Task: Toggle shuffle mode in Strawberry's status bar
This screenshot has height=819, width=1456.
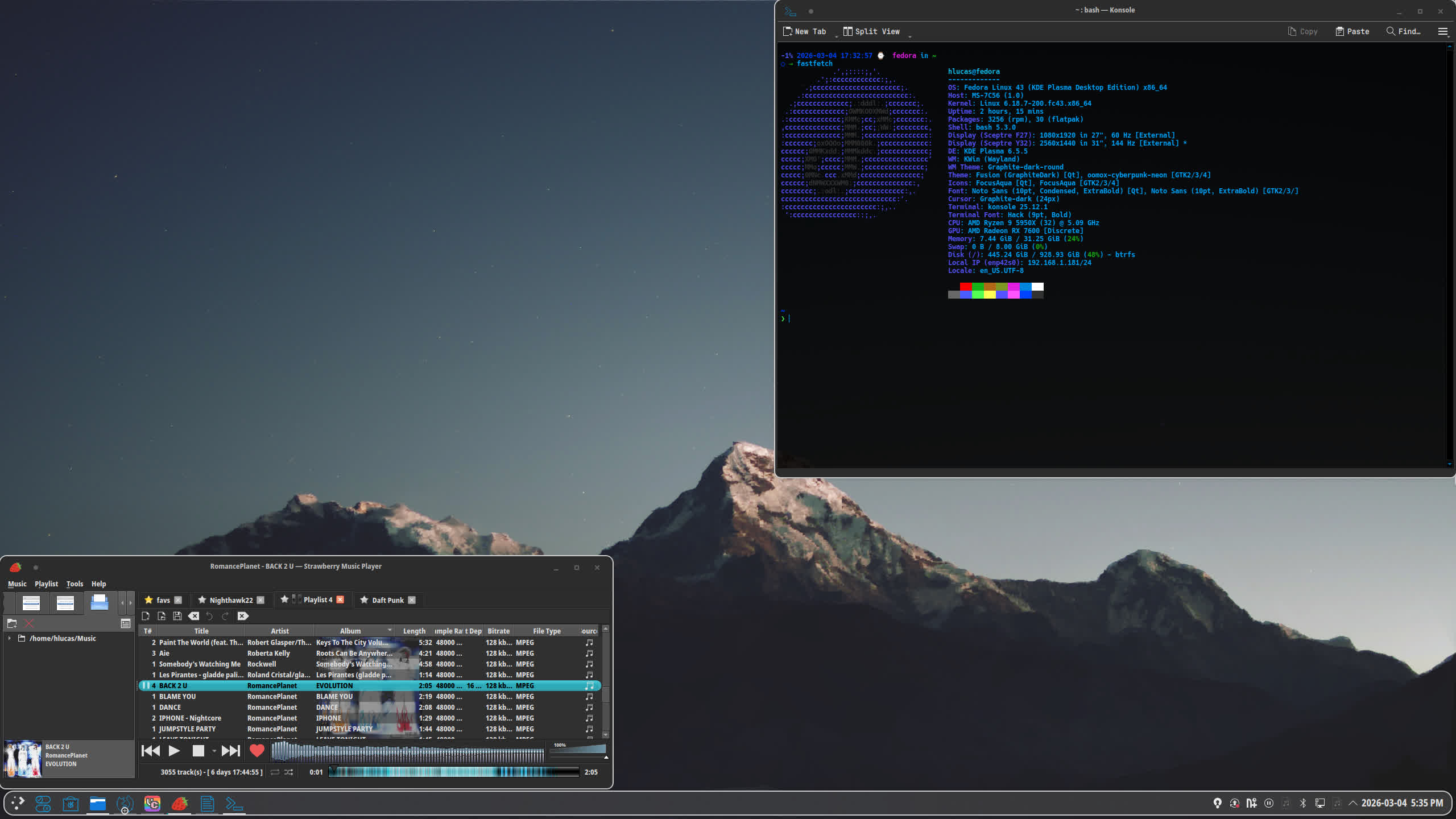Action: point(289,772)
